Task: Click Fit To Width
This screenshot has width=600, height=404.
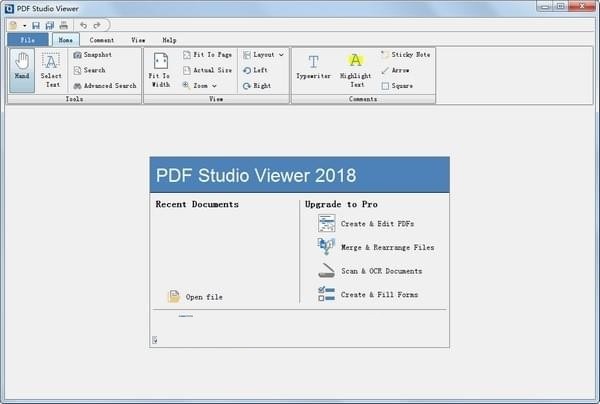Action: point(160,70)
